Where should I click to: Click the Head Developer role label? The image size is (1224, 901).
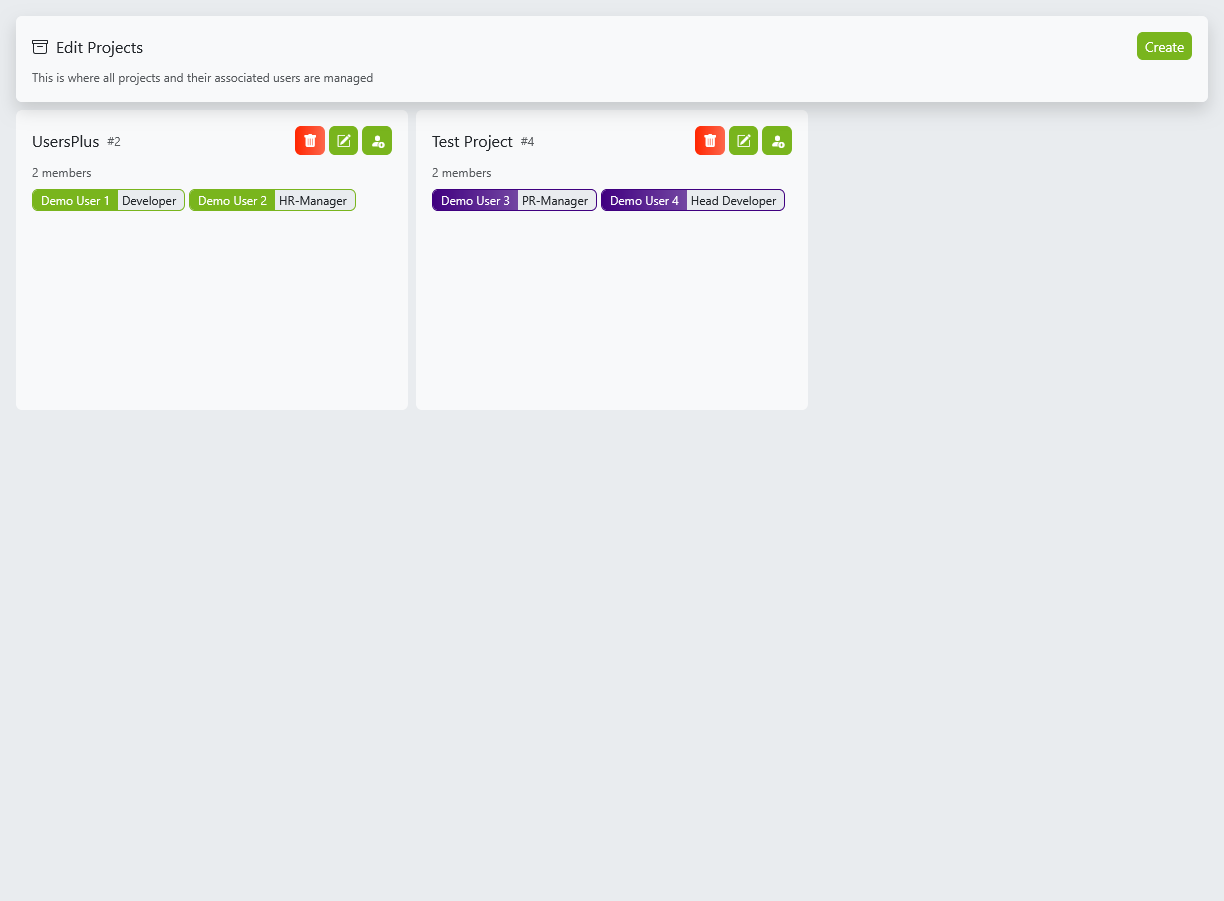tap(733, 201)
